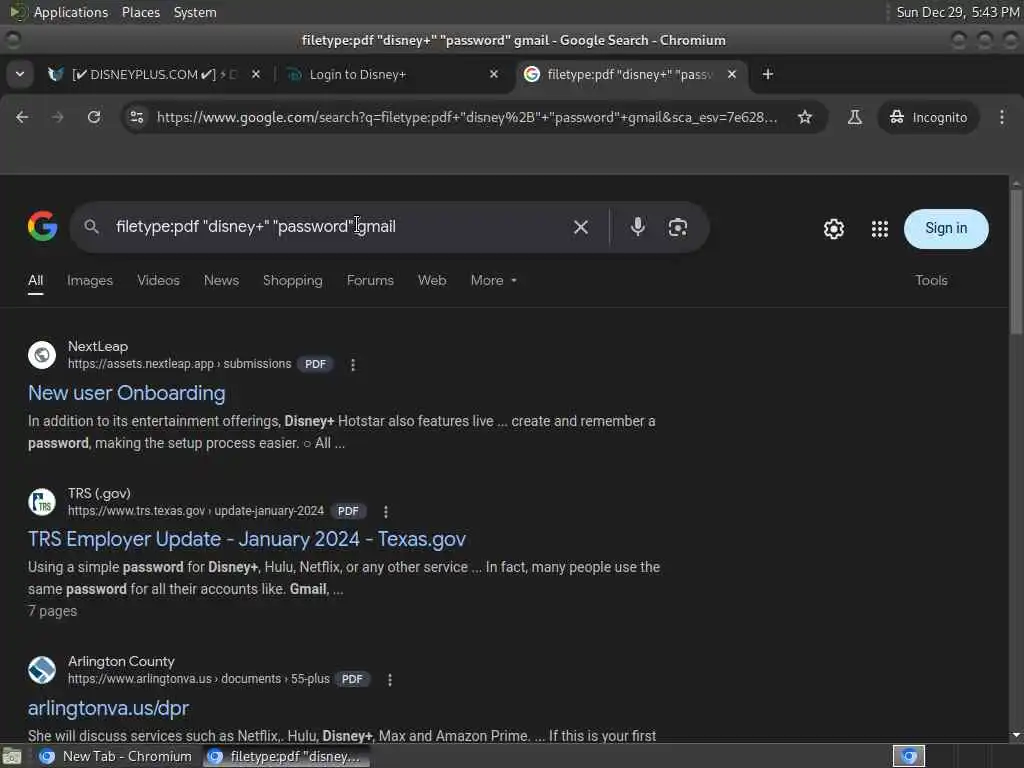The image size is (1024, 768).
Task: Reload the Google search page
Action: [94, 118]
